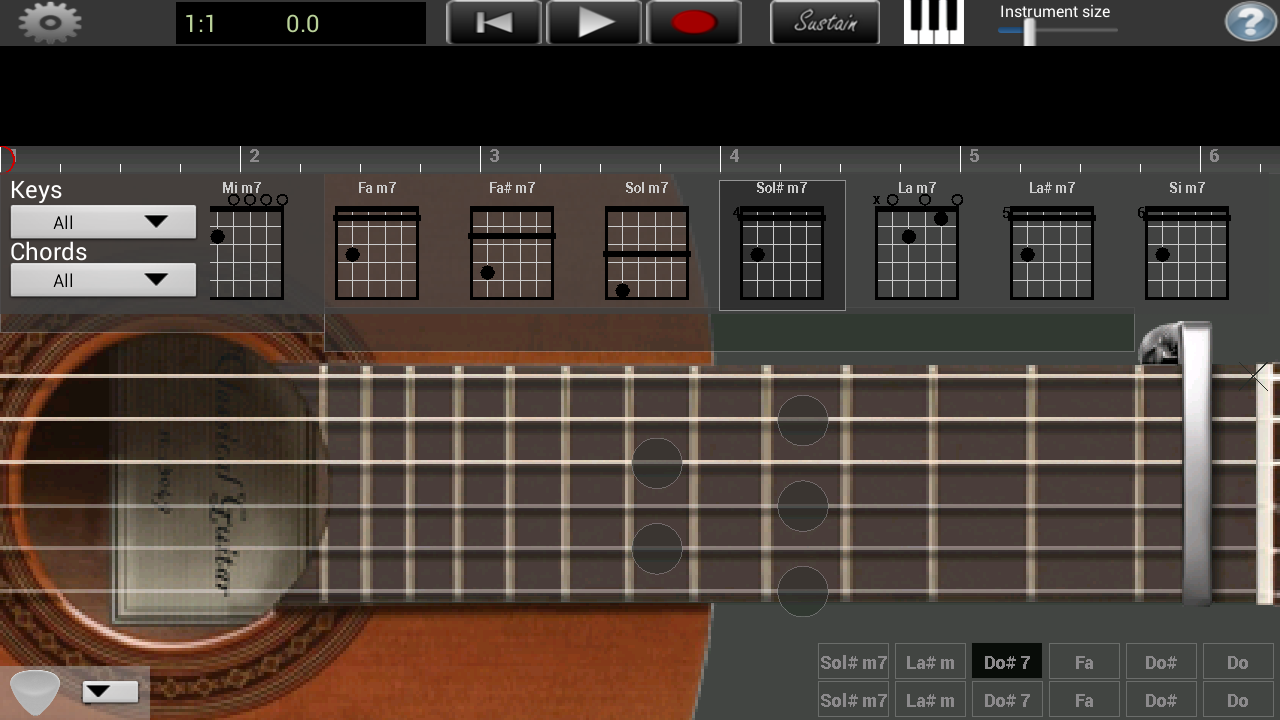Tap top-row La# m chord button
The image size is (1280, 720).
pyautogui.click(x=930, y=662)
